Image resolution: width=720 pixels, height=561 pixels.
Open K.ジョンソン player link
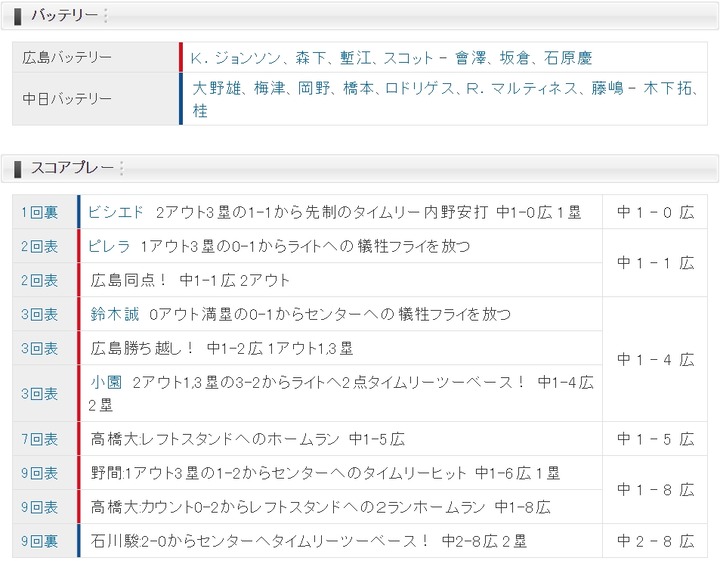236,58
